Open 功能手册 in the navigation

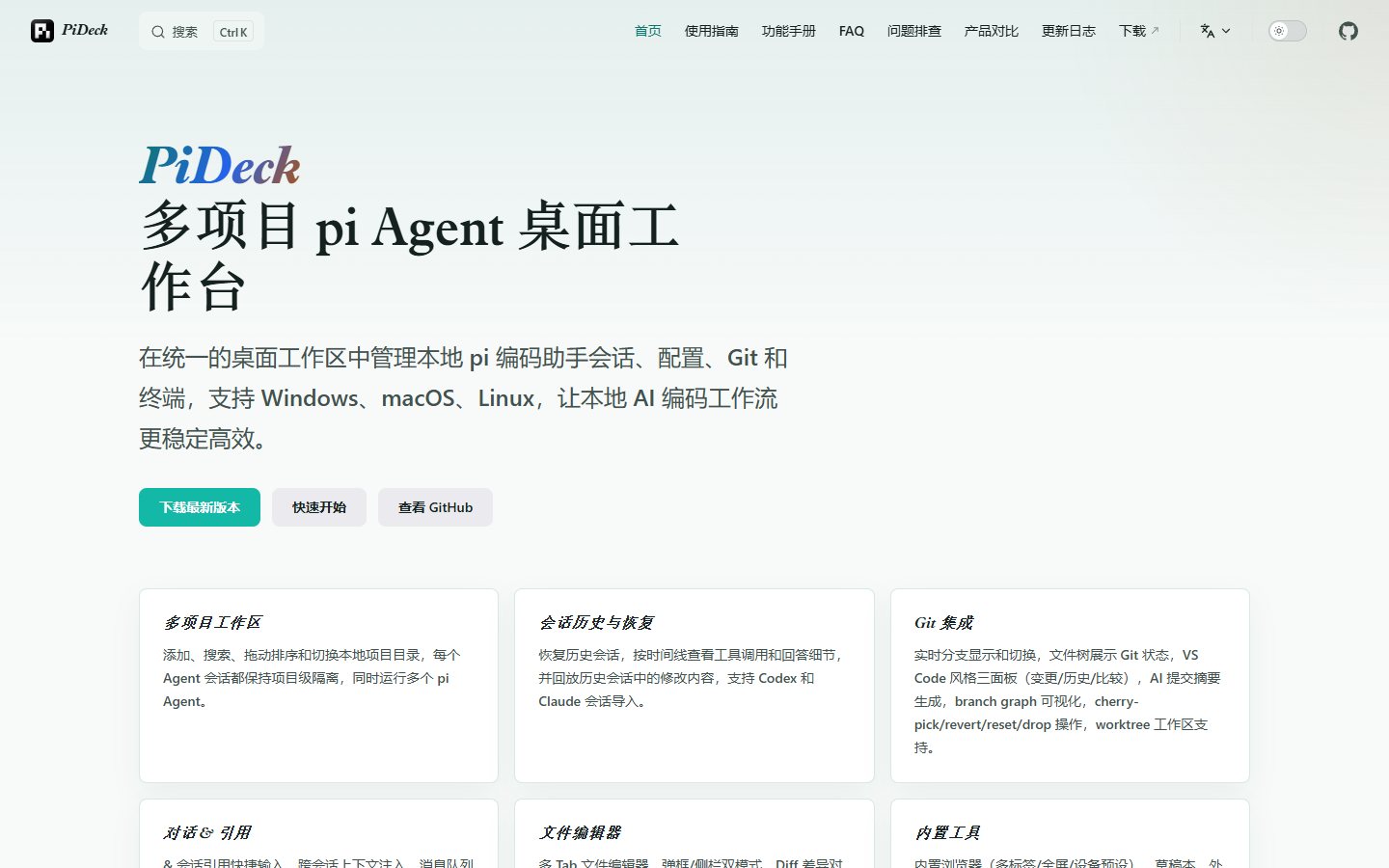tap(789, 31)
